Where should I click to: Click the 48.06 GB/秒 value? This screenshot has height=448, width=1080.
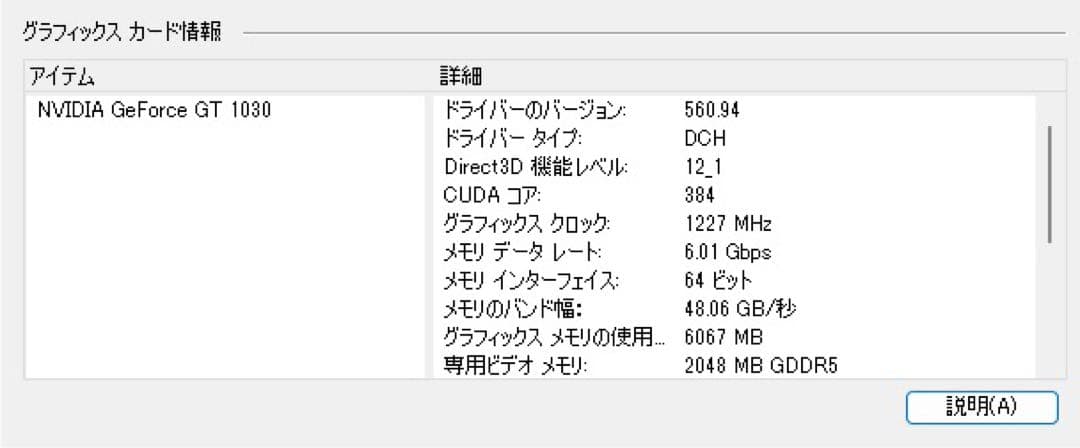tap(740, 309)
